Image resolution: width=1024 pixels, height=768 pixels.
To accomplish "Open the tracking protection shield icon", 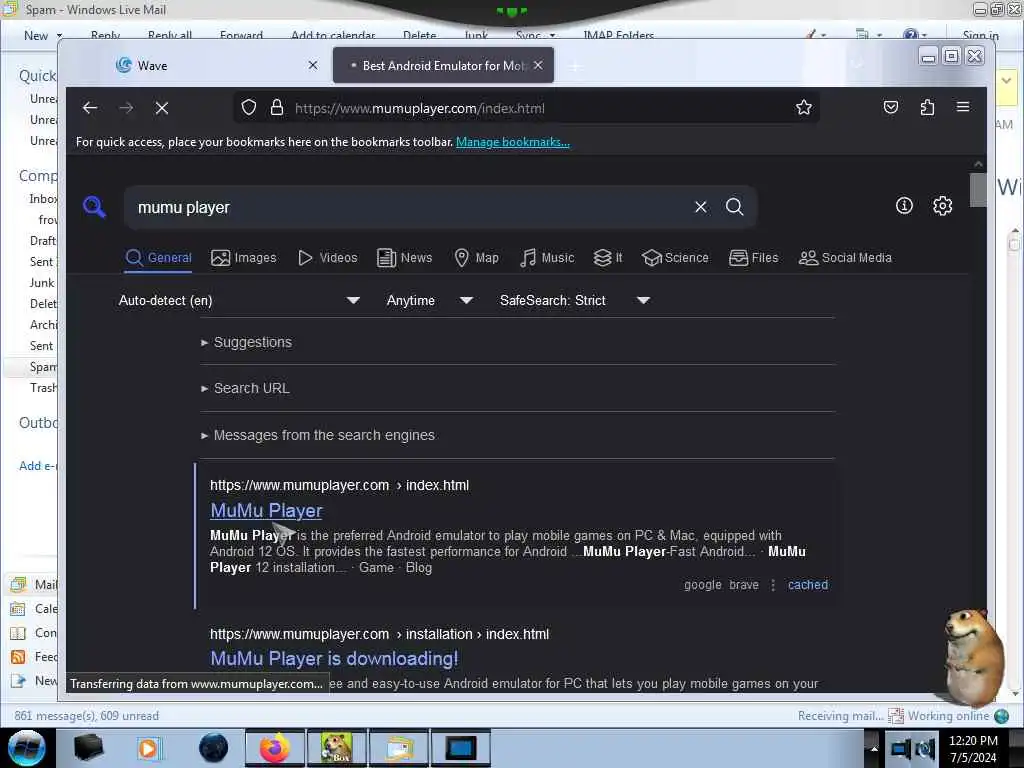I will tap(249, 108).
